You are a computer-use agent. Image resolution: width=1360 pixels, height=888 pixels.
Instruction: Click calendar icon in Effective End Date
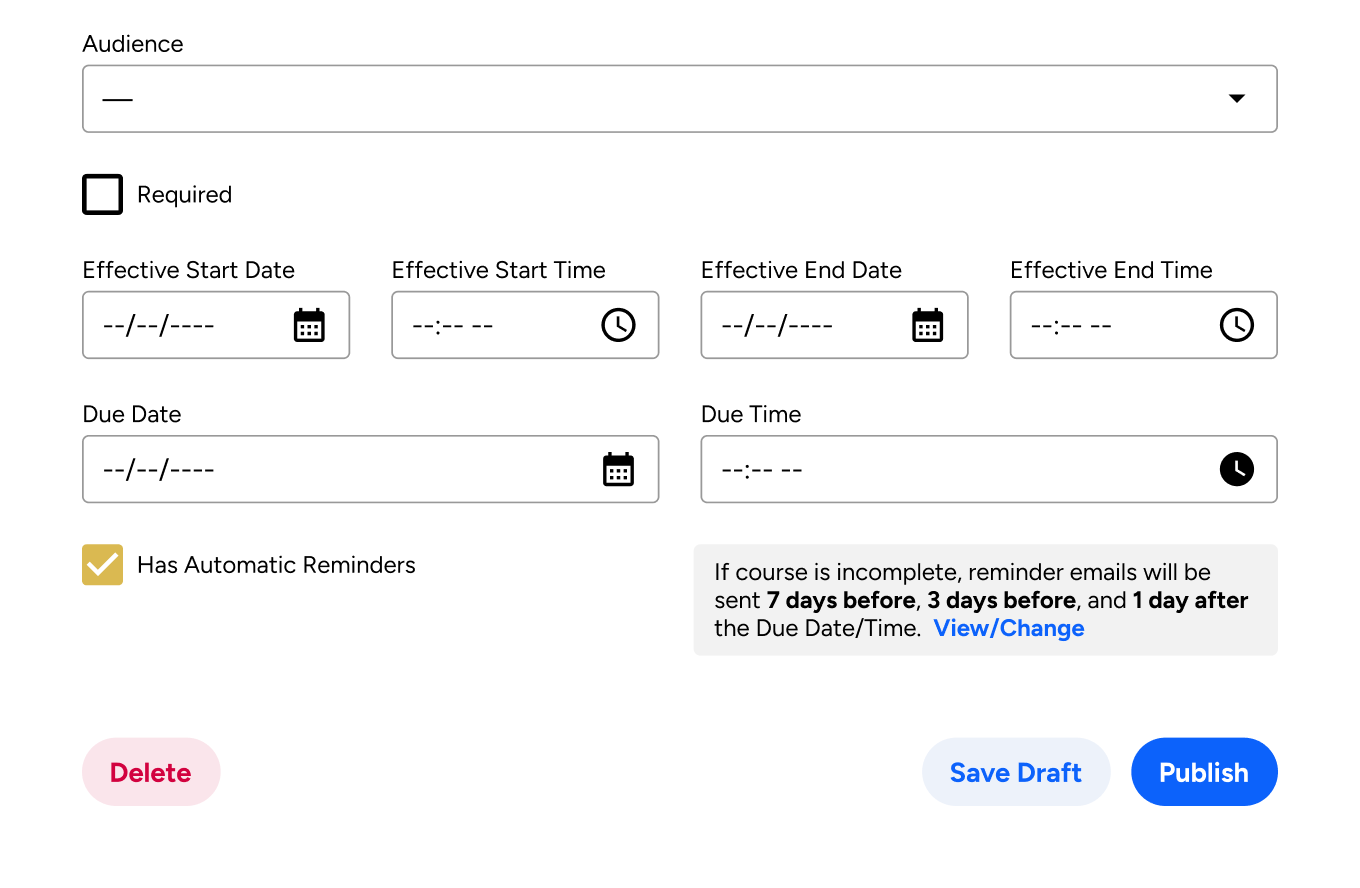click(928, 325)
